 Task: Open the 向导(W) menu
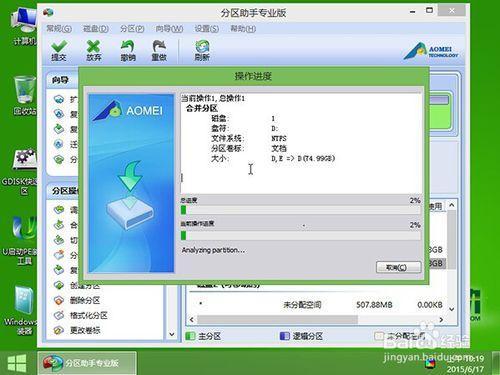169,29
